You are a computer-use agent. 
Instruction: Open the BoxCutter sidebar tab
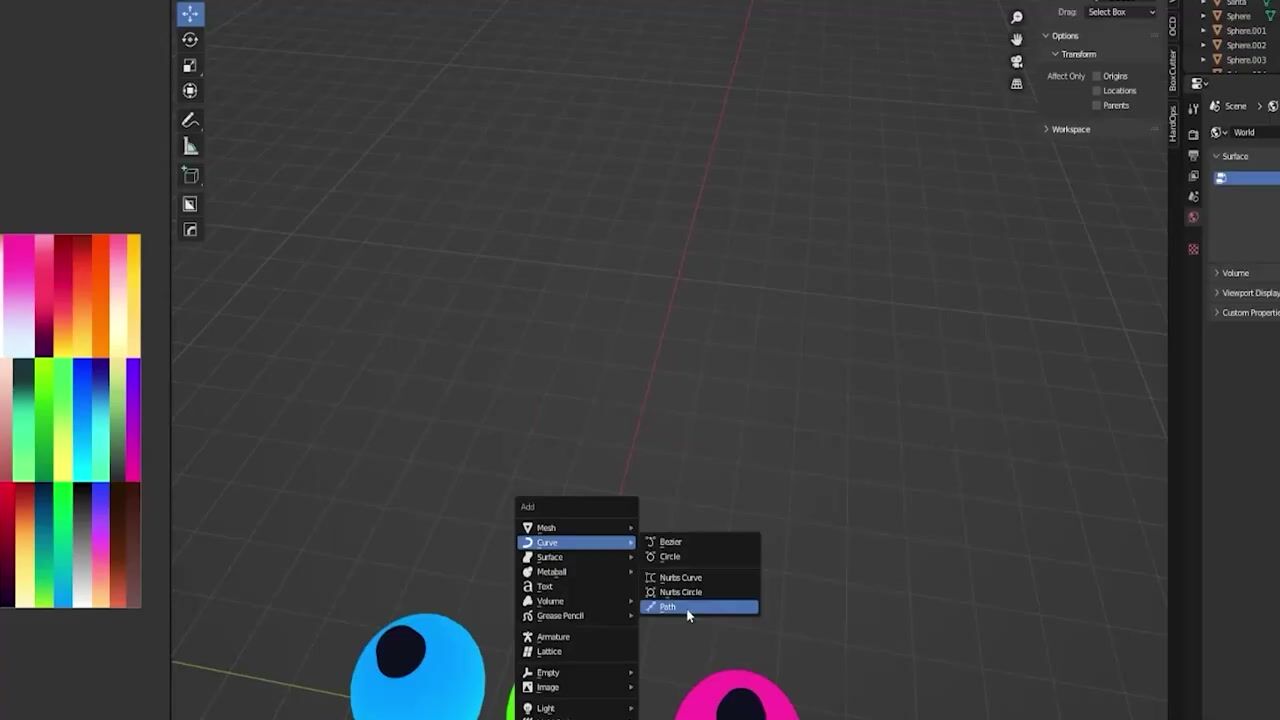(x=1174, y=70)
